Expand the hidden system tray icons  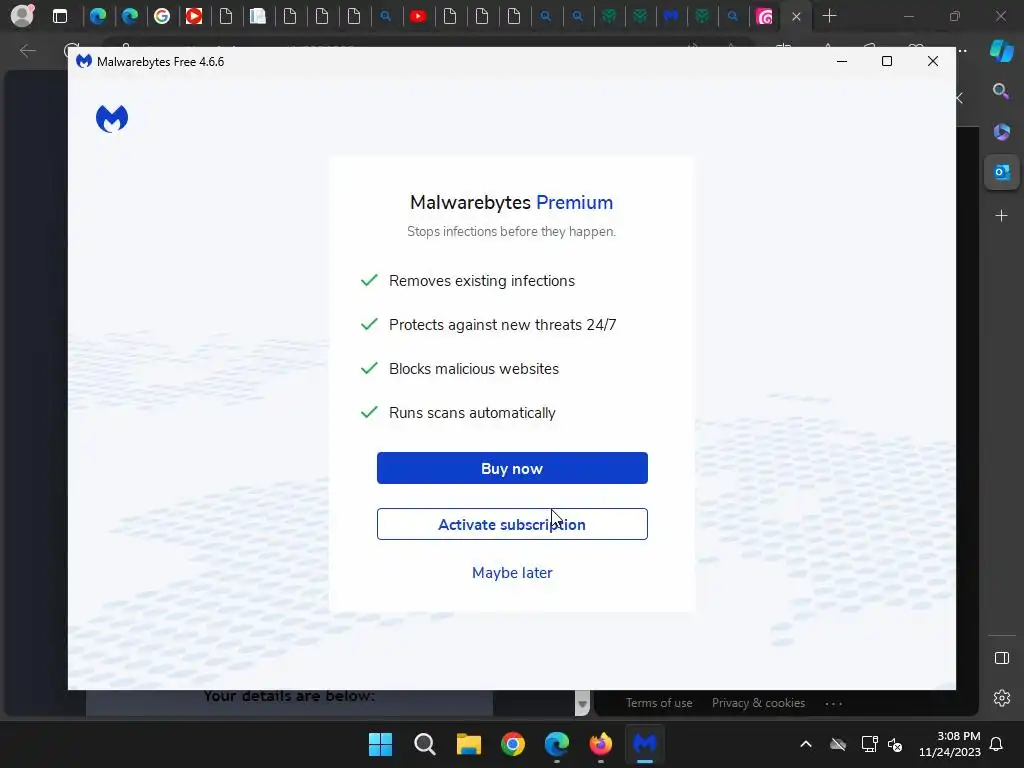coord(806,744)
